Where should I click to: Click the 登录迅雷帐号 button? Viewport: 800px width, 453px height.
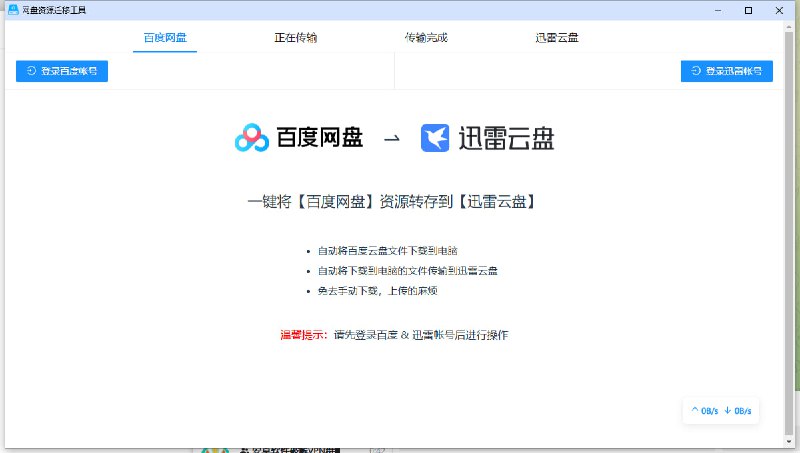click(x=727, y=71)
